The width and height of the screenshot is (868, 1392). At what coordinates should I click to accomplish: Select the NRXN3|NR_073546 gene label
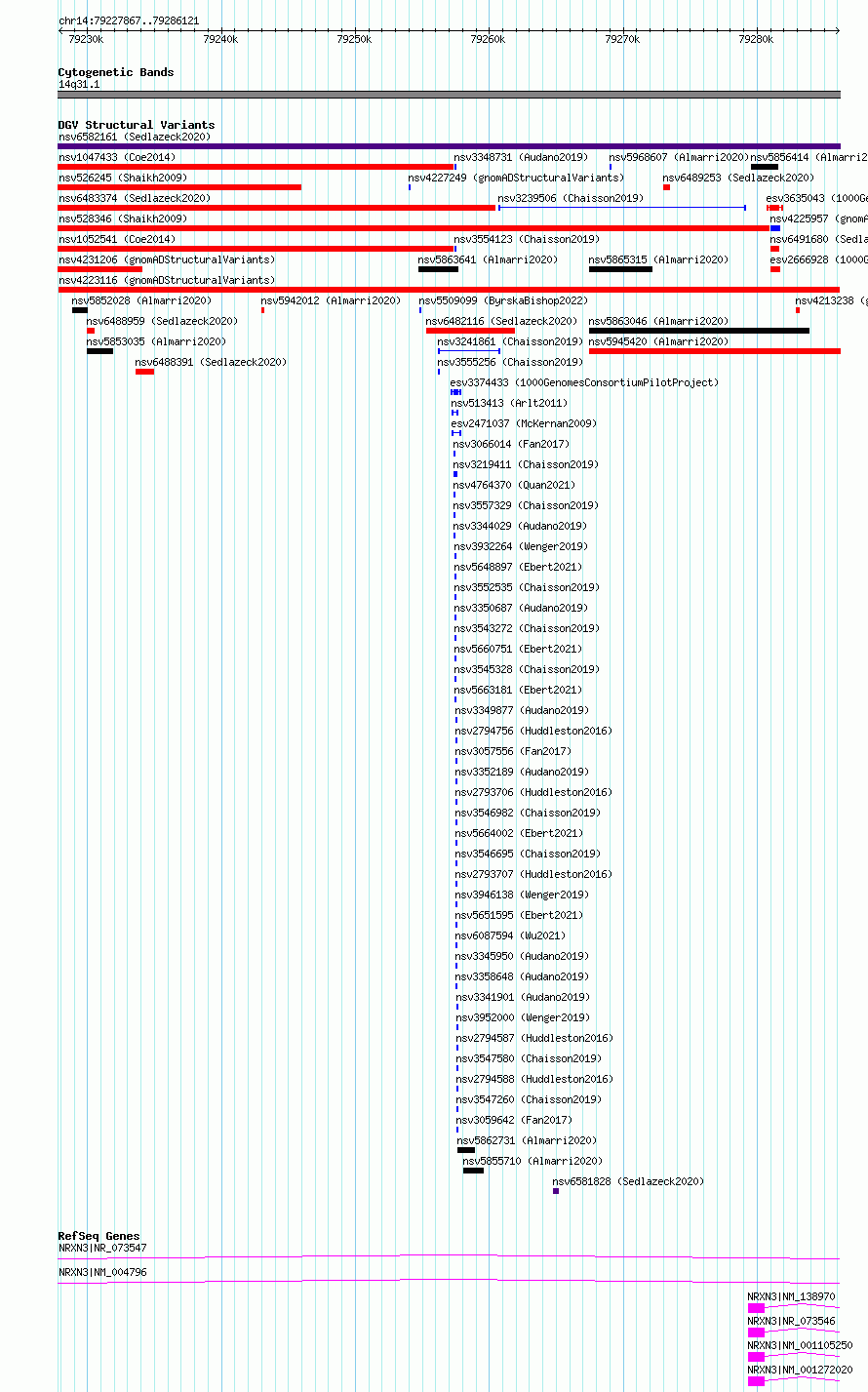tap(792, 1322)
